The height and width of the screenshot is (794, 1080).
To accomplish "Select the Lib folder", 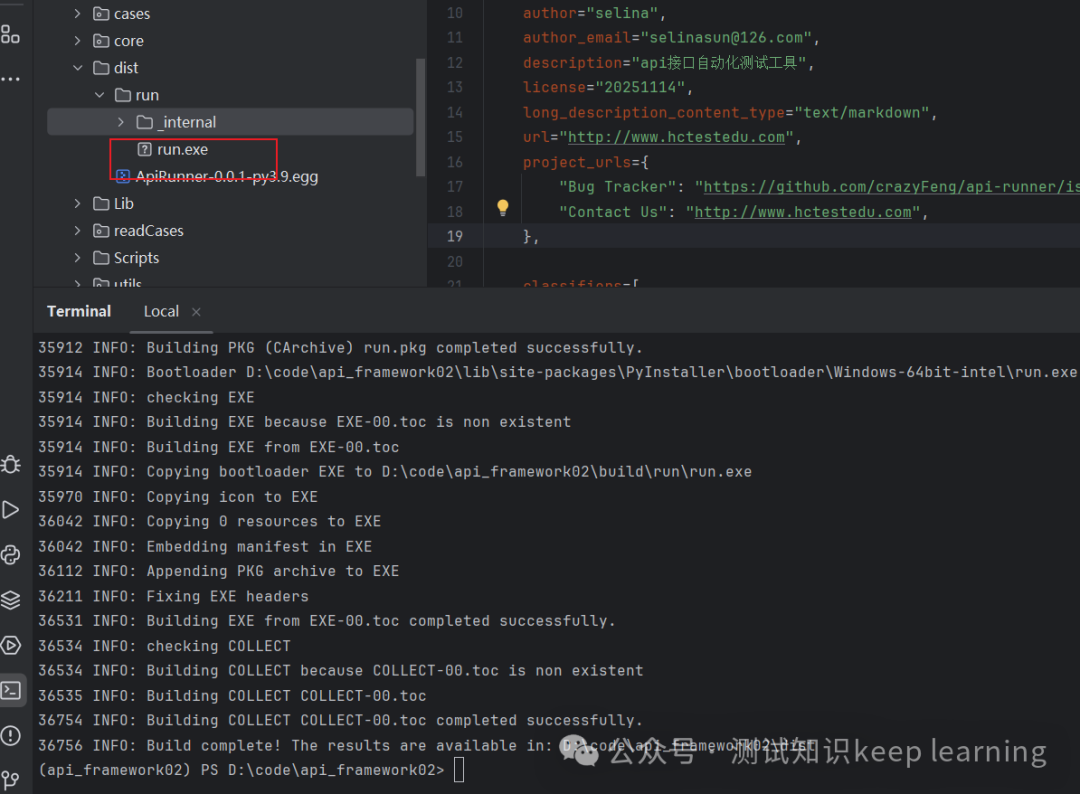I will coord(123,203).
